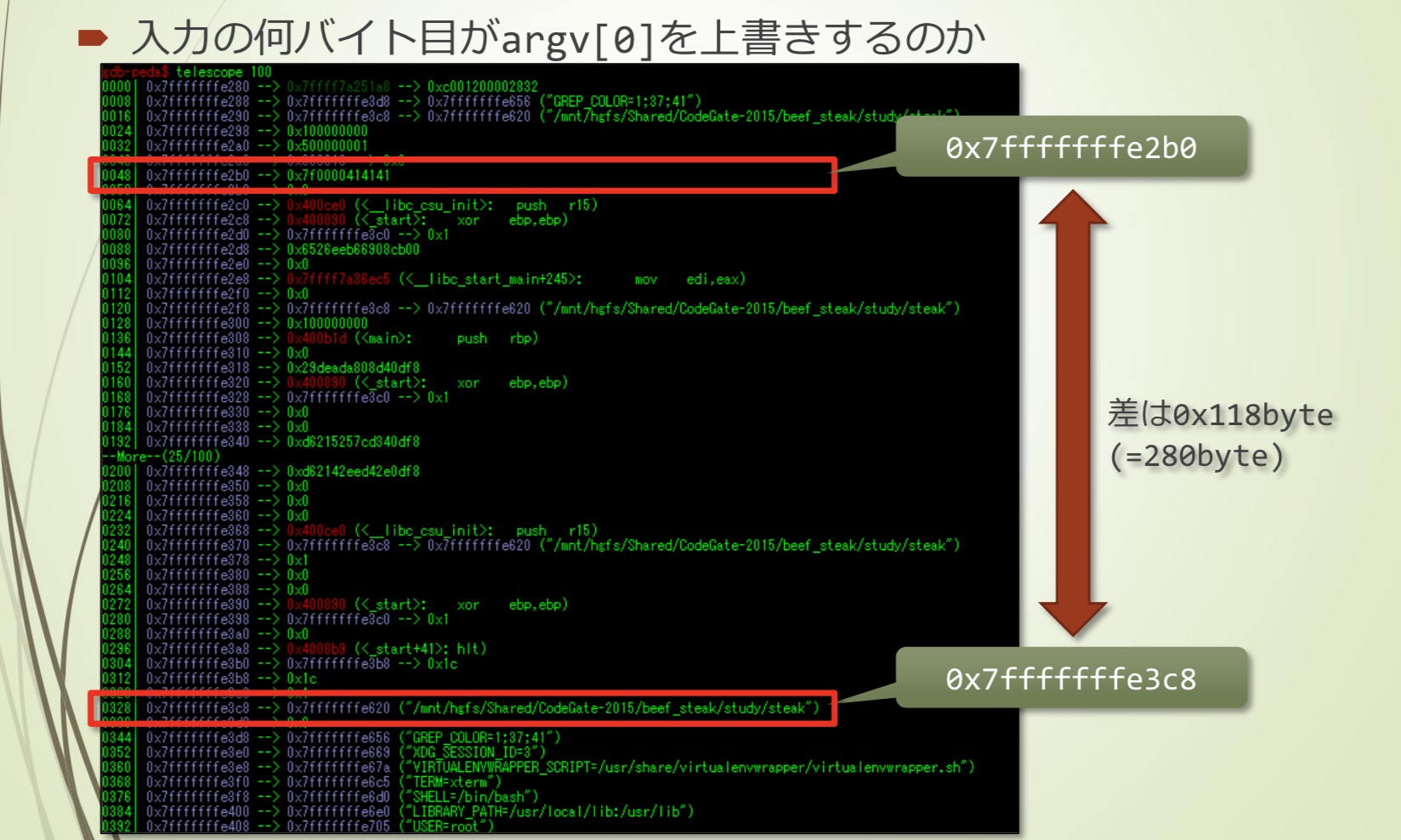Click value 0xc001200002832 in row 0000

pyautogui.click(x=483, y=87)
